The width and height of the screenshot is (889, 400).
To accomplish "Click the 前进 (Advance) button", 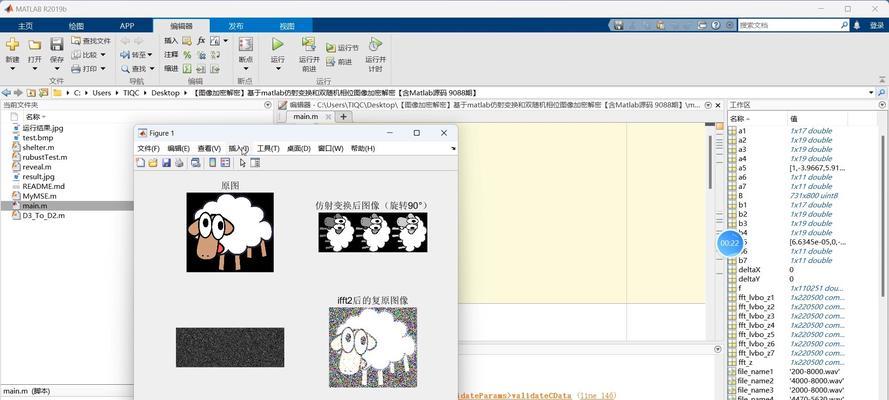I will (x=339, y=62).
